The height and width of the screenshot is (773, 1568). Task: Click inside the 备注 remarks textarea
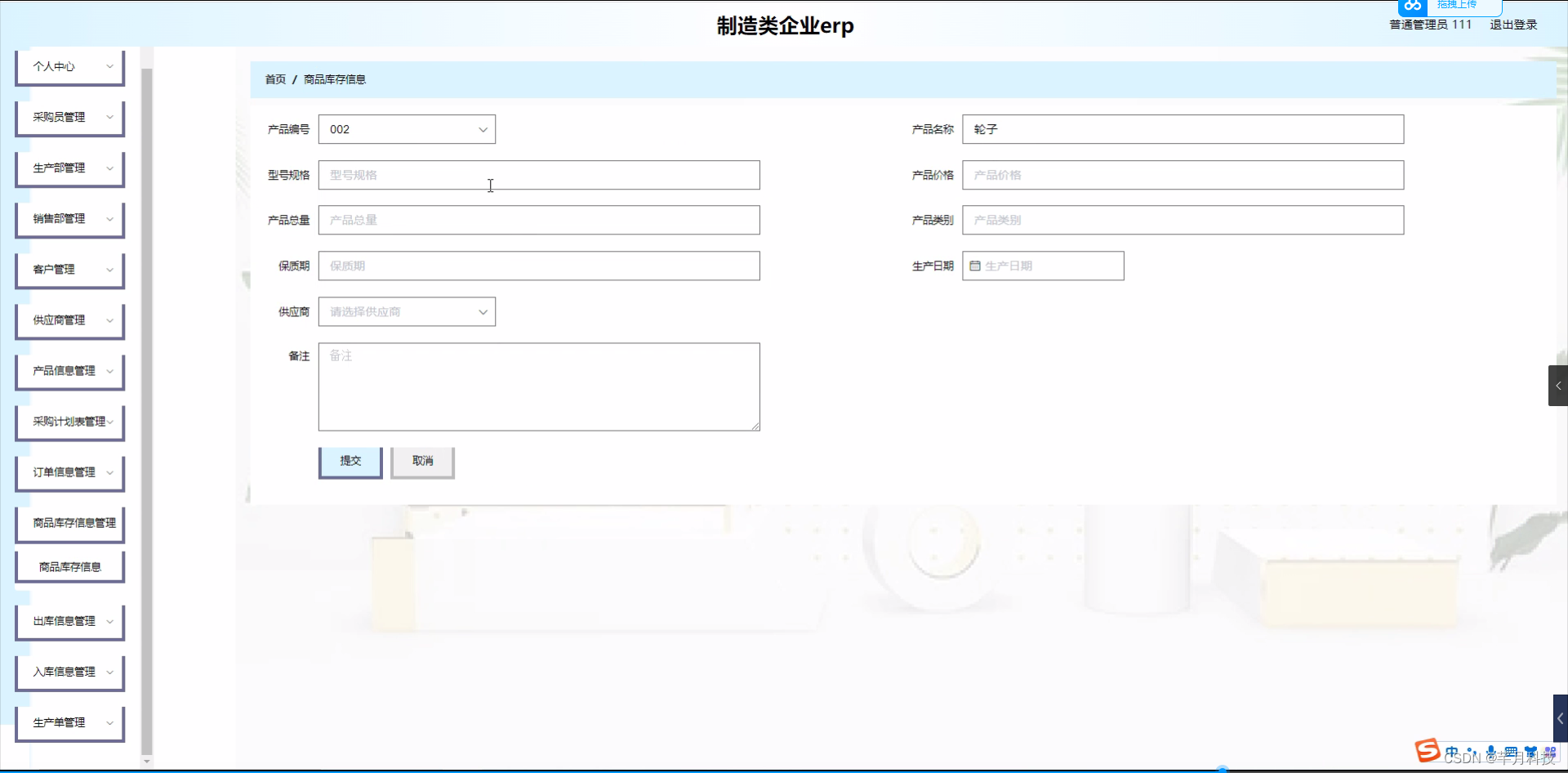pos(538,386)
